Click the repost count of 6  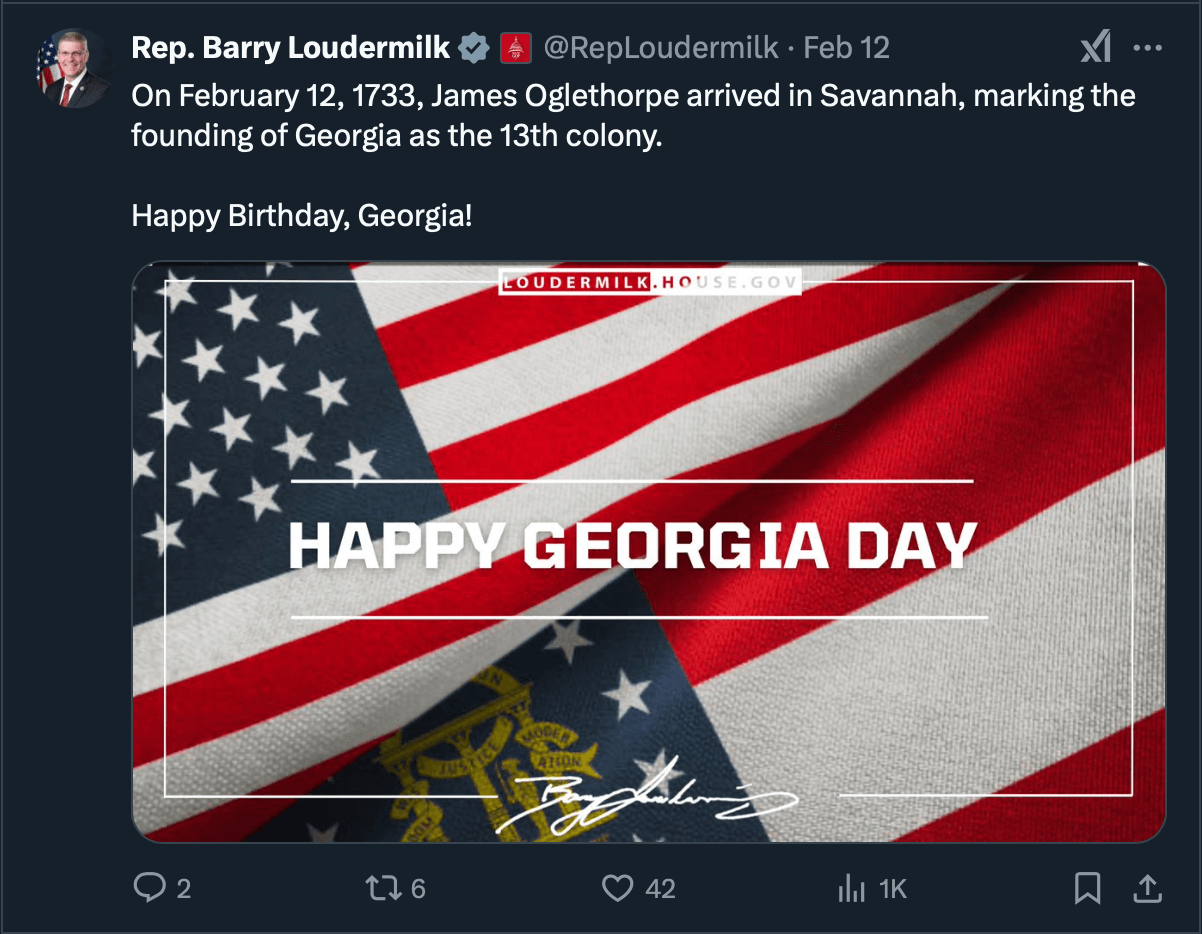(418, 888)
